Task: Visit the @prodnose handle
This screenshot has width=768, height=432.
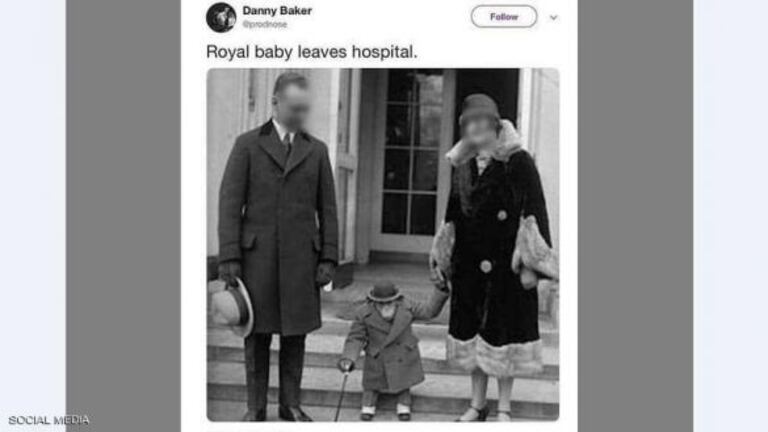Action: point(265,24)
